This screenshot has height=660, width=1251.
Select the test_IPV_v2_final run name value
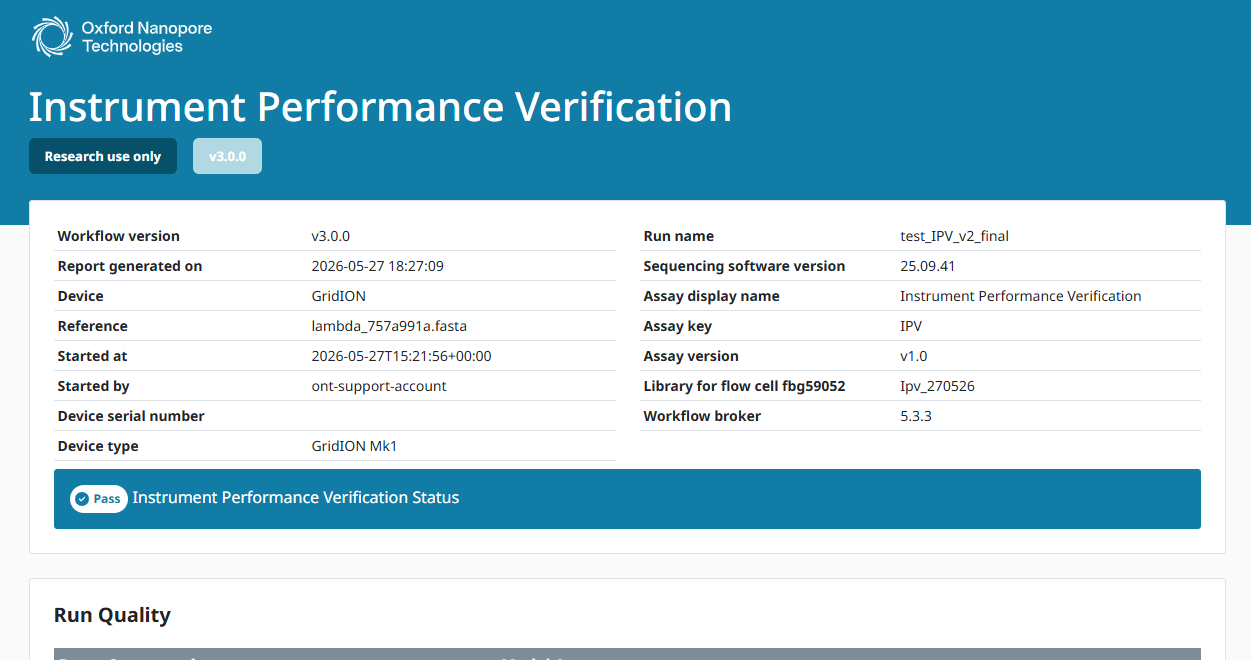(x=955, y=236)
